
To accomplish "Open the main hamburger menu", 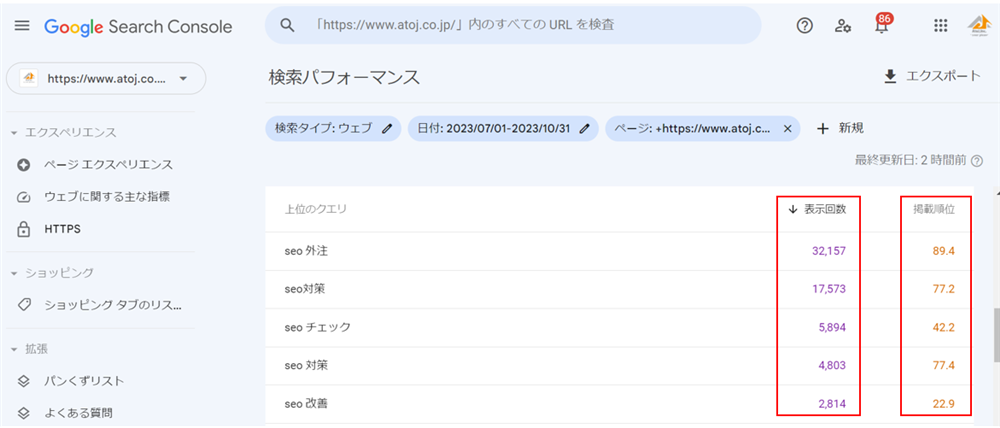I will pos(22,26).
